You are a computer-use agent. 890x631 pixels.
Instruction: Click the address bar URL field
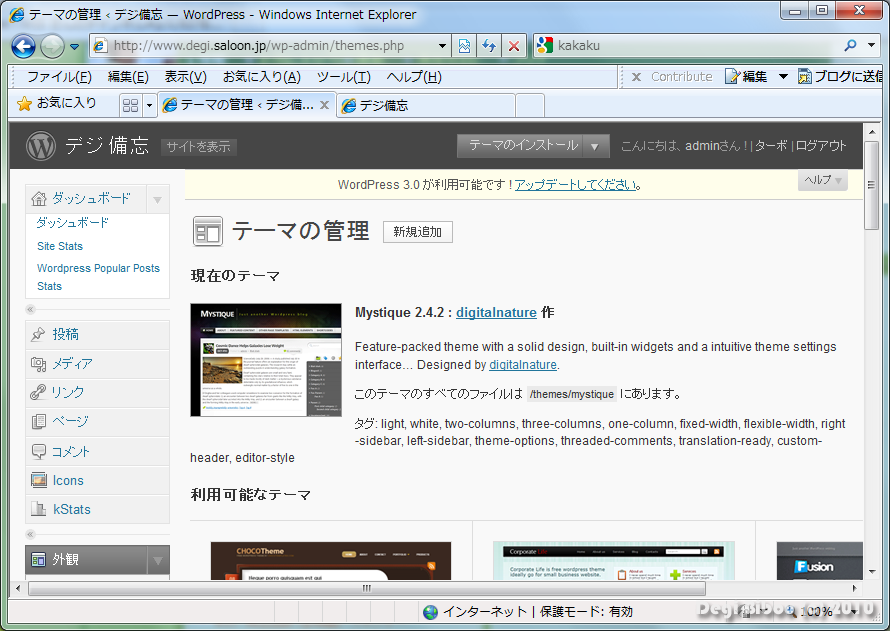click(265, 46)
